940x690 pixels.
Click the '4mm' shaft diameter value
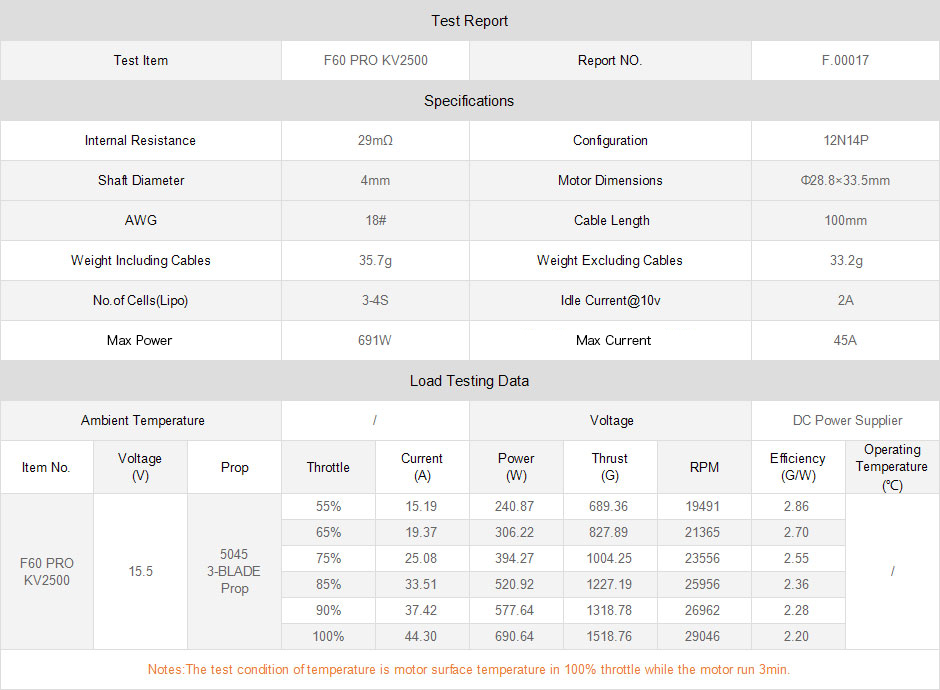point(375,180)
